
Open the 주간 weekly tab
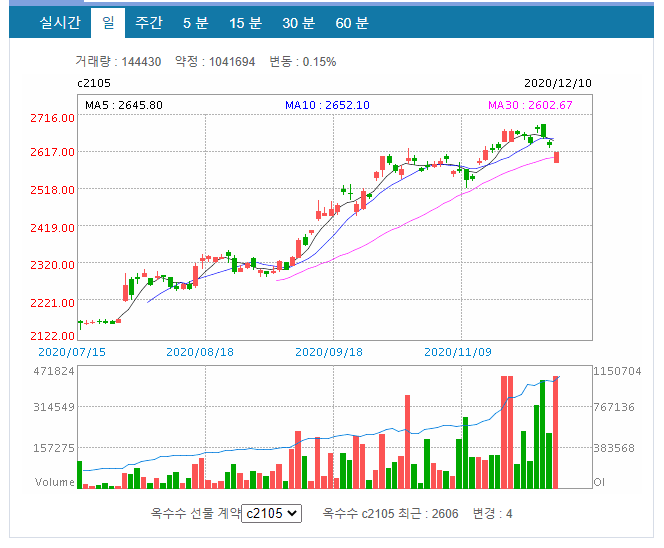click(149, 23)
